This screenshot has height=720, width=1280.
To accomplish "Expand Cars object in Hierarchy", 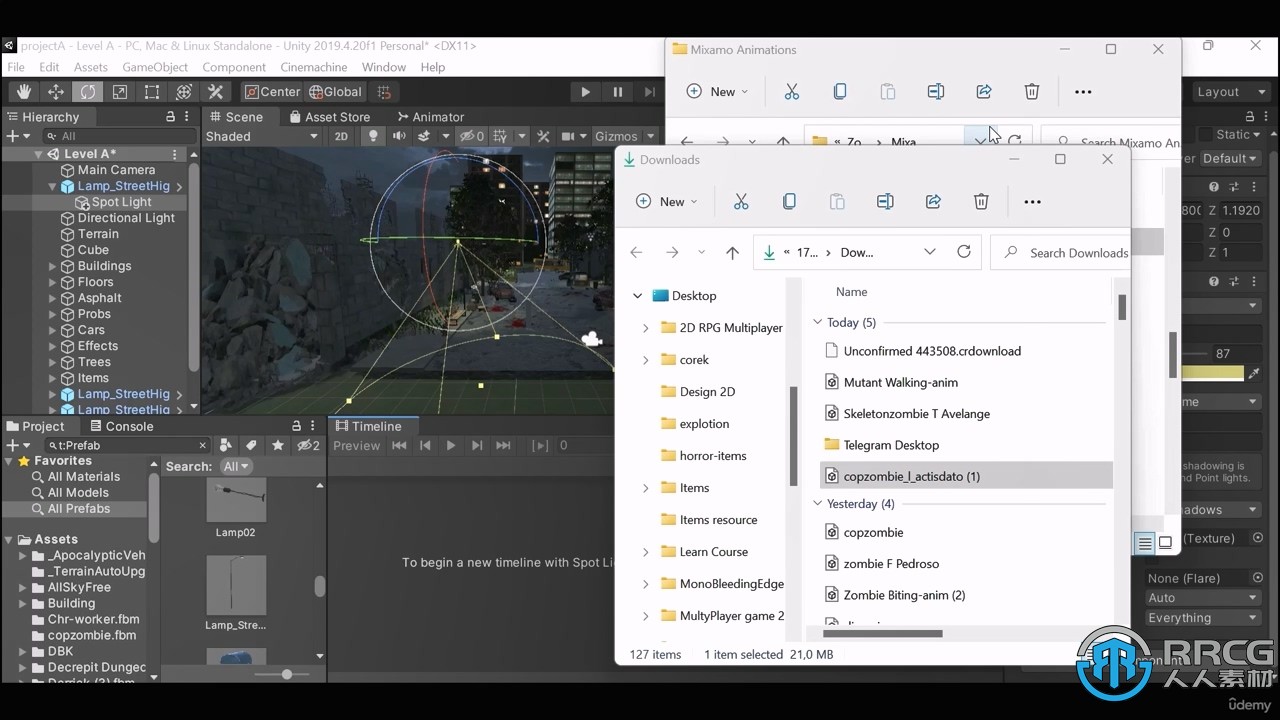I will click(53, 330).
